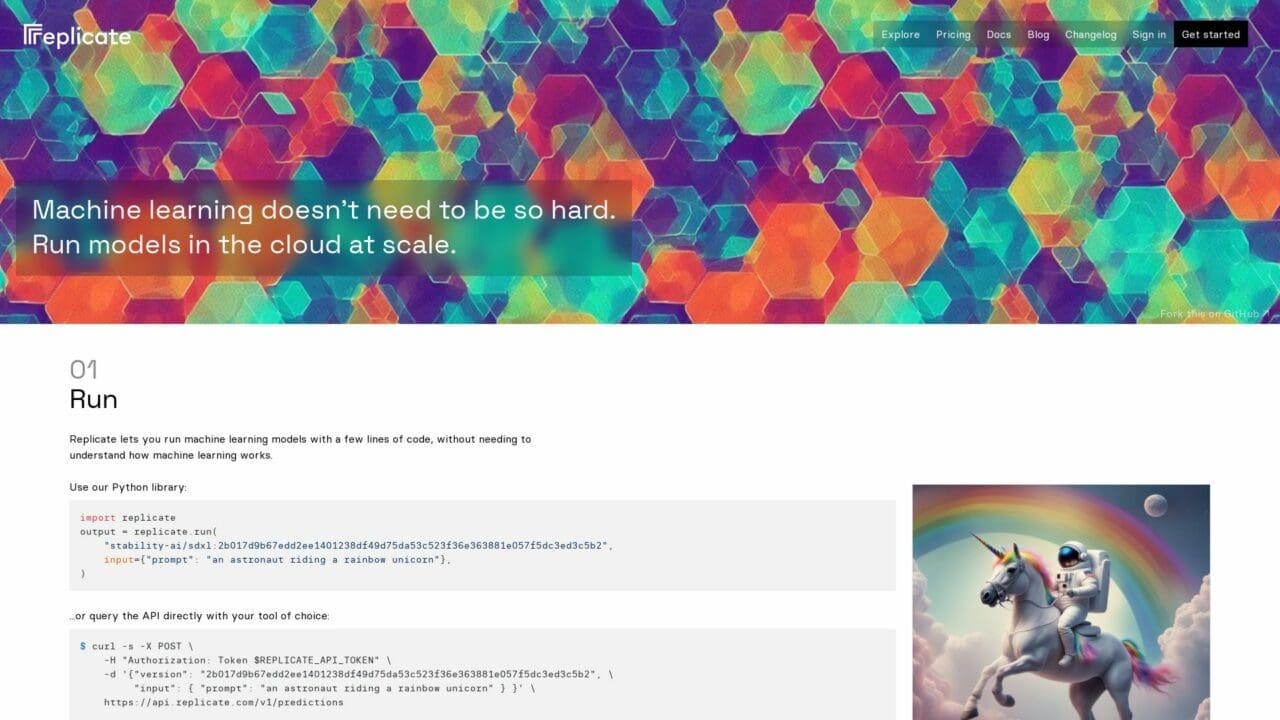
Task: Open the Docs
Action: pos(998,34)
